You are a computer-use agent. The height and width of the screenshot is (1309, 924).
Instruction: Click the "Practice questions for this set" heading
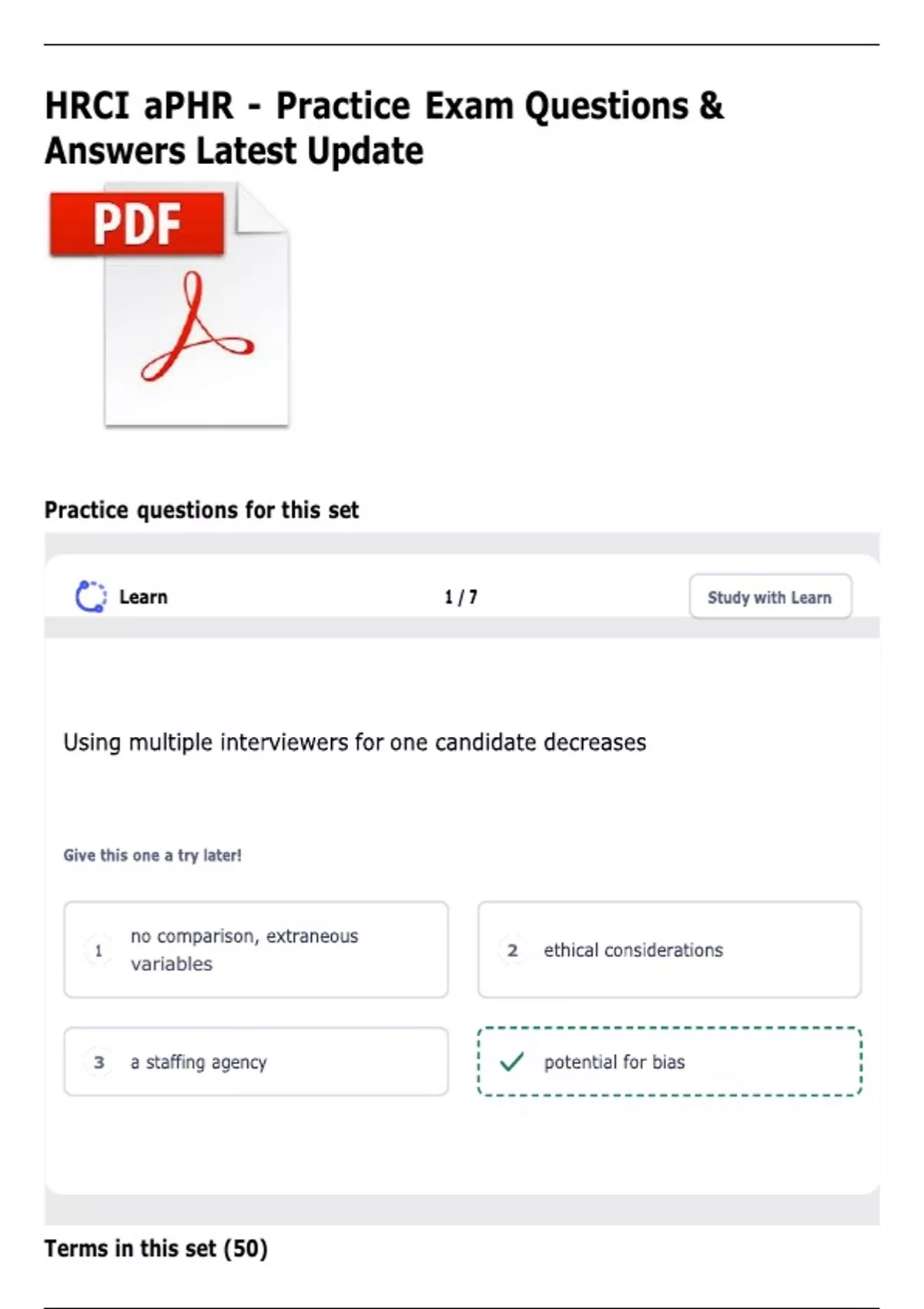[202, 510]
